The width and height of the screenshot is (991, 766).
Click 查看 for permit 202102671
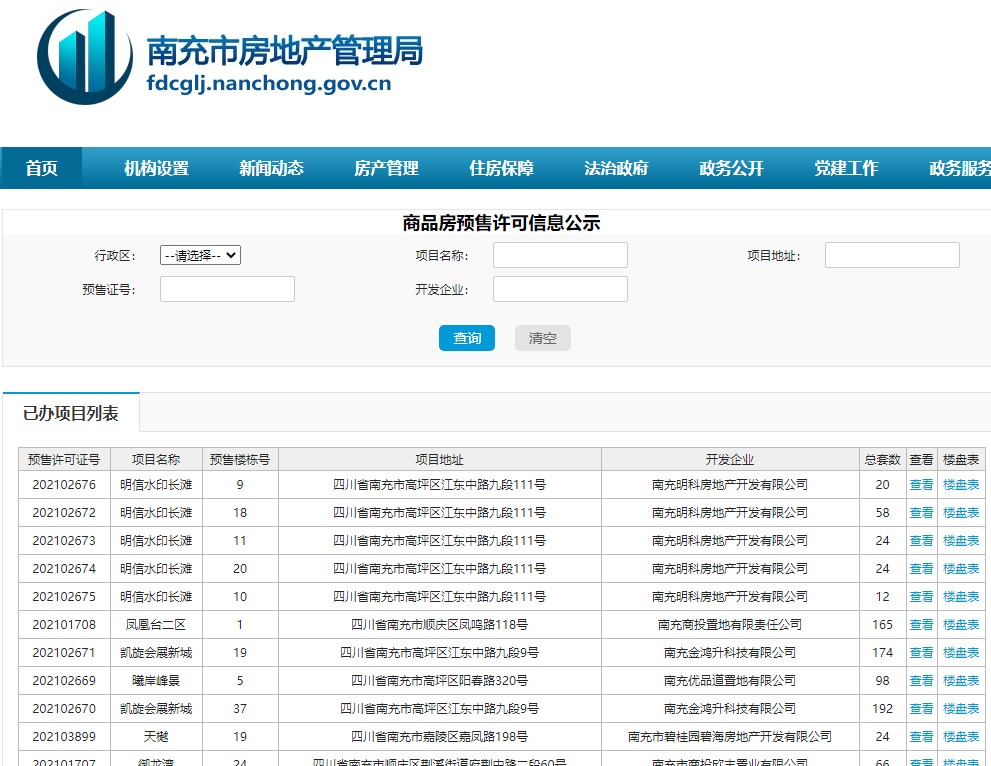pyautogui.click(x=921, y=652)
